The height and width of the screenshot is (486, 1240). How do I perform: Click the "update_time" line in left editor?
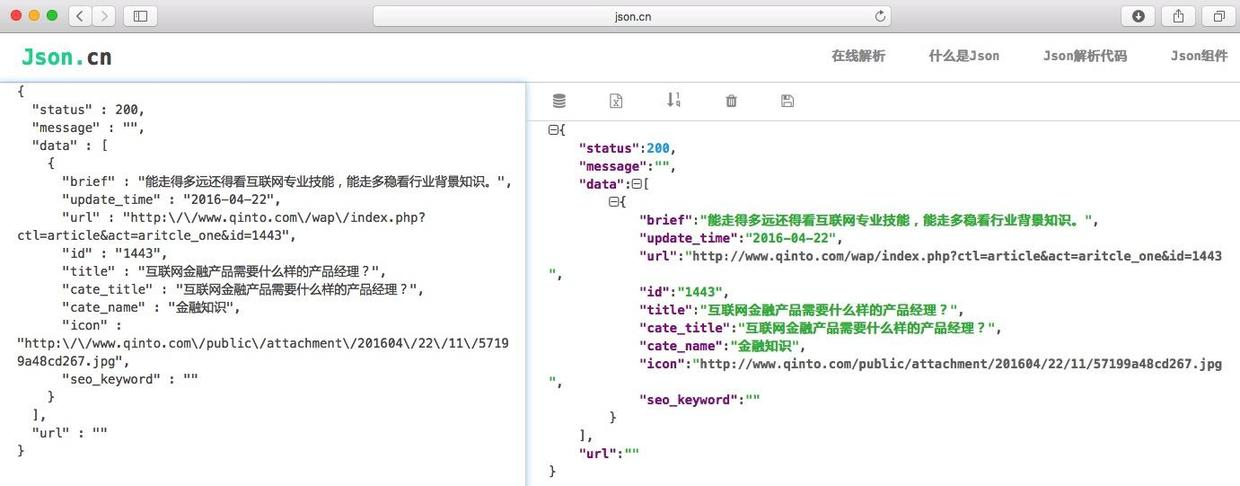(x=171, y=200)
